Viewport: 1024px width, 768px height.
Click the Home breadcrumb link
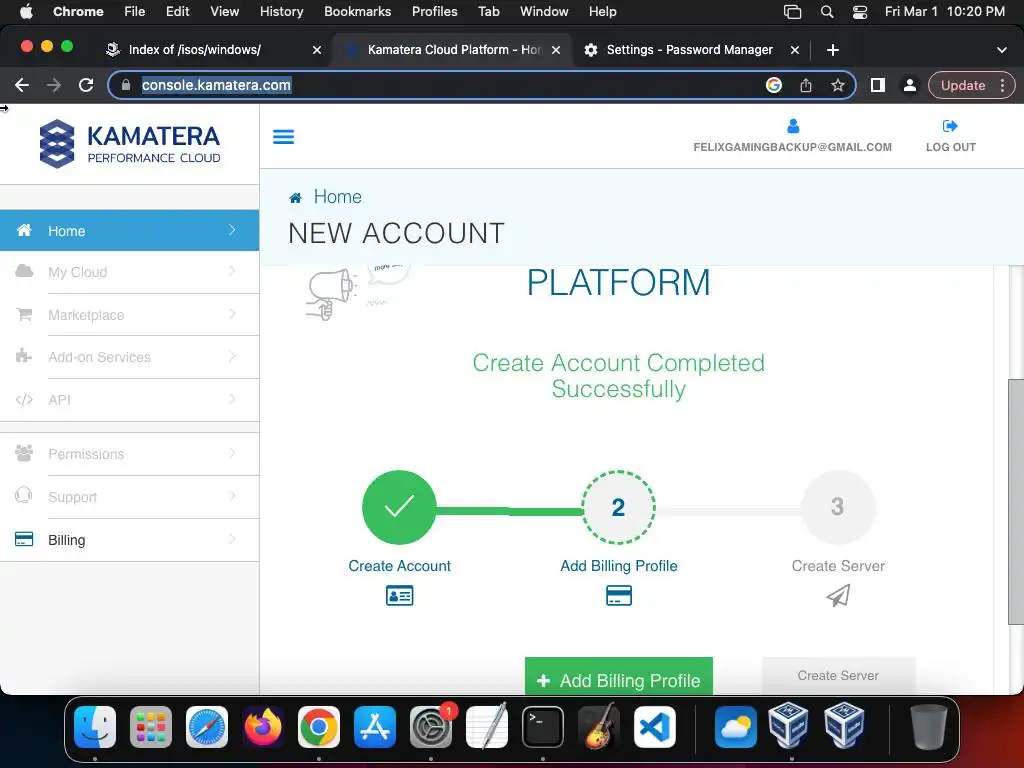coord(337,197)
